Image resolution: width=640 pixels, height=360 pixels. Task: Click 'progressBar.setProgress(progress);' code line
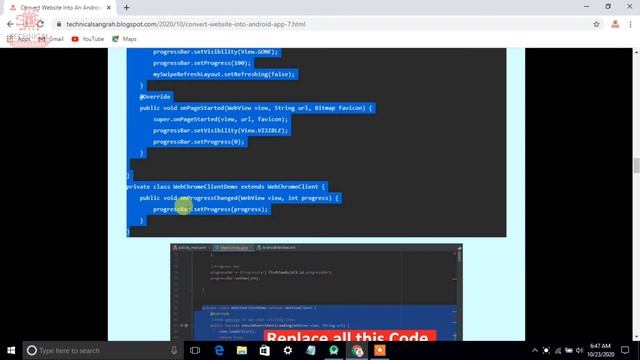[x=211, y=209]
